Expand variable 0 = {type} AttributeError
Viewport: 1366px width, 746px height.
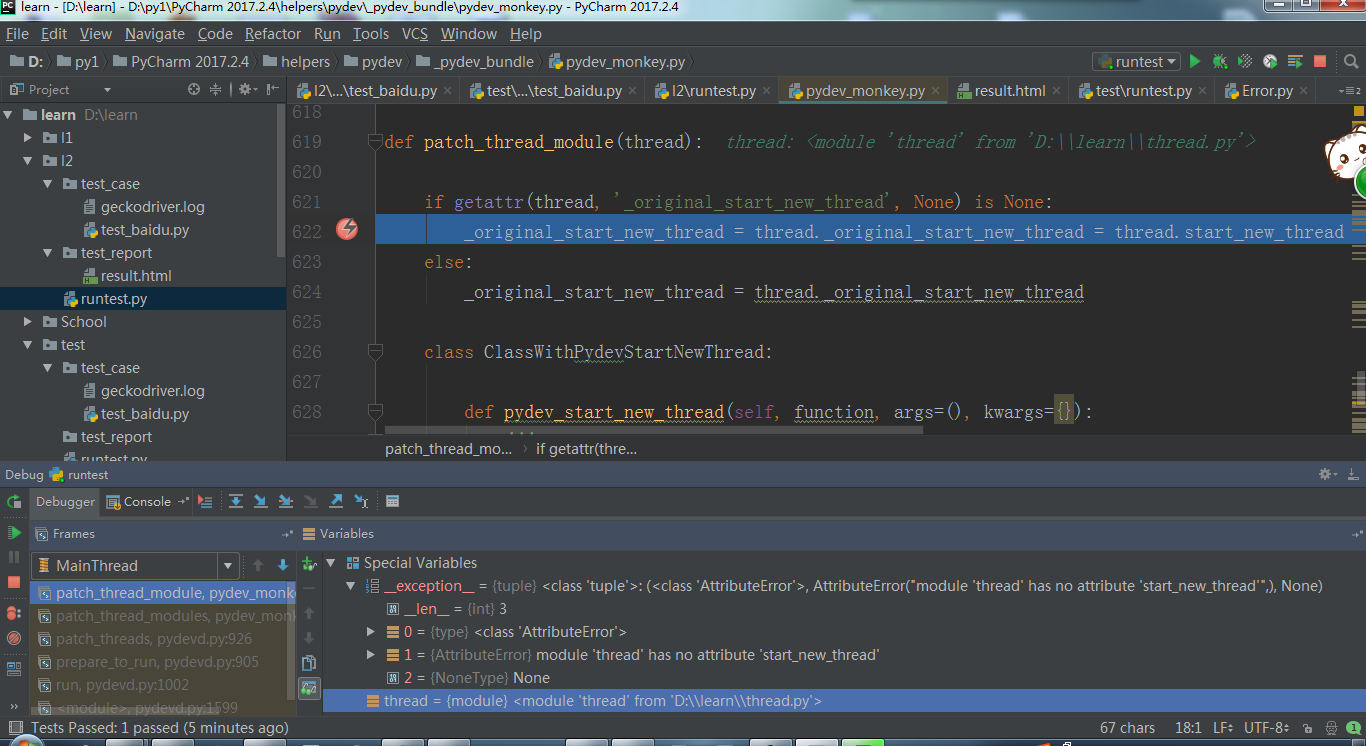coord(371,632)
